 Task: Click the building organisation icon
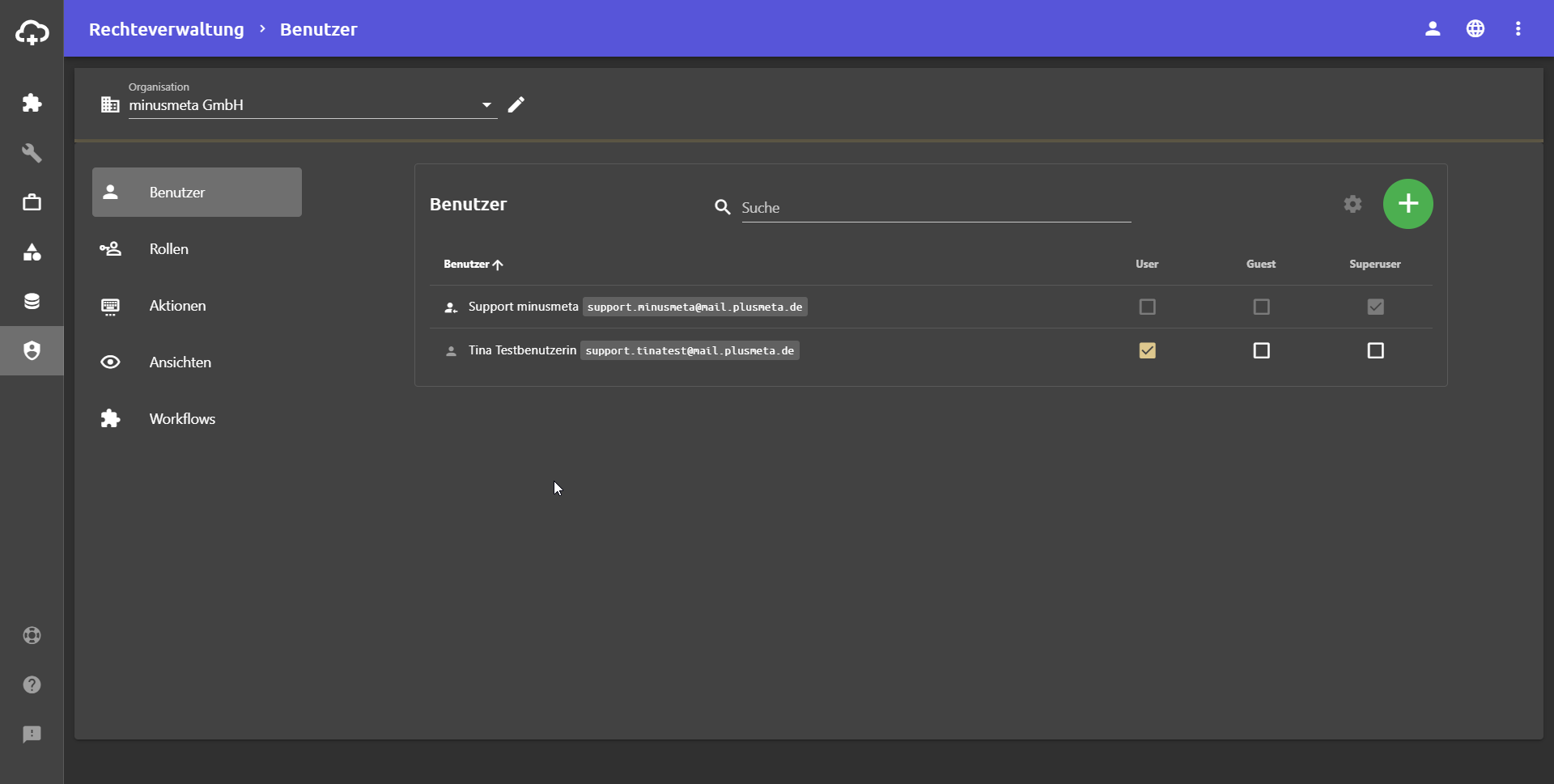pyautogui.click(x=110, y=104)
